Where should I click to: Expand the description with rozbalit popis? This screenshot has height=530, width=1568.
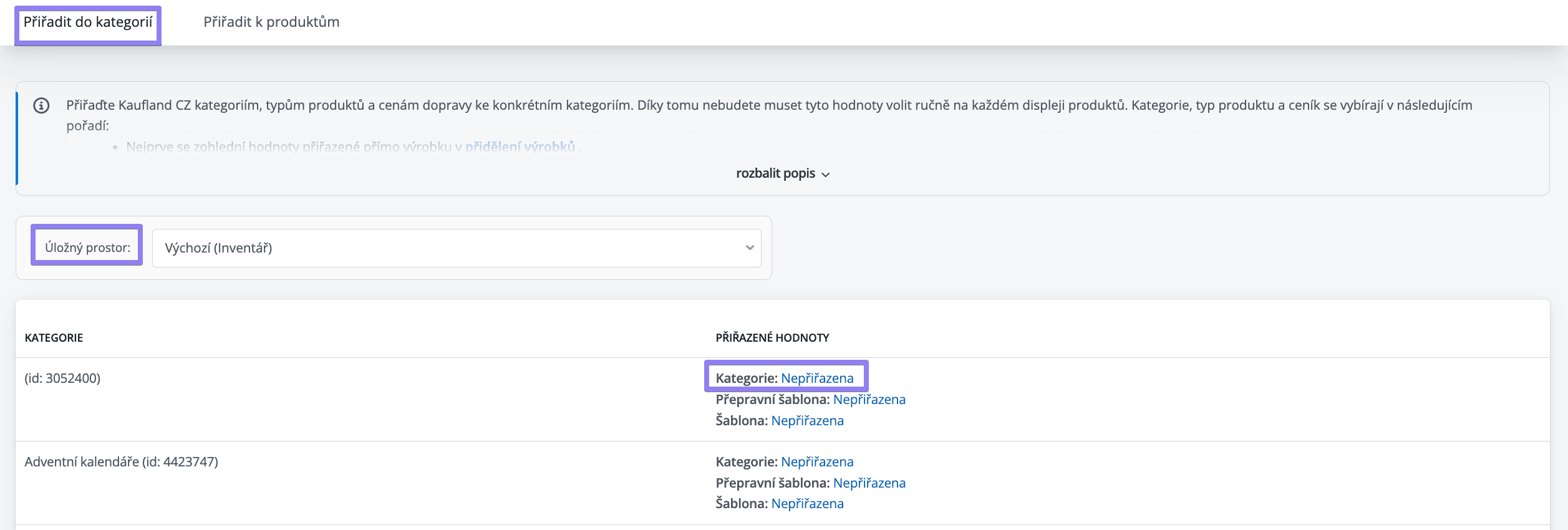[x=775, y=173]
